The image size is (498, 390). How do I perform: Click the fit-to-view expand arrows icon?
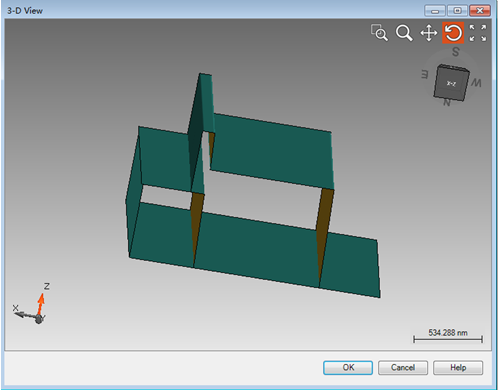478,33
